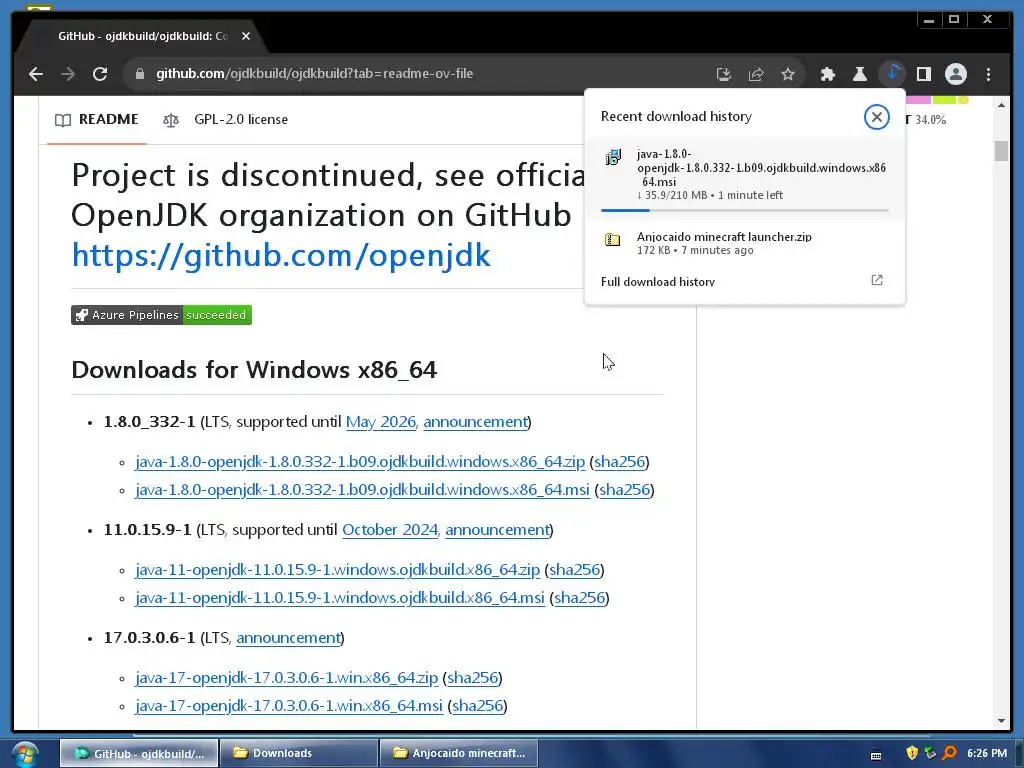This screenshot has width=1024, height=768.
Task: Download java-11-openjdk x86_64.zip
Action: tap(338, 570)
